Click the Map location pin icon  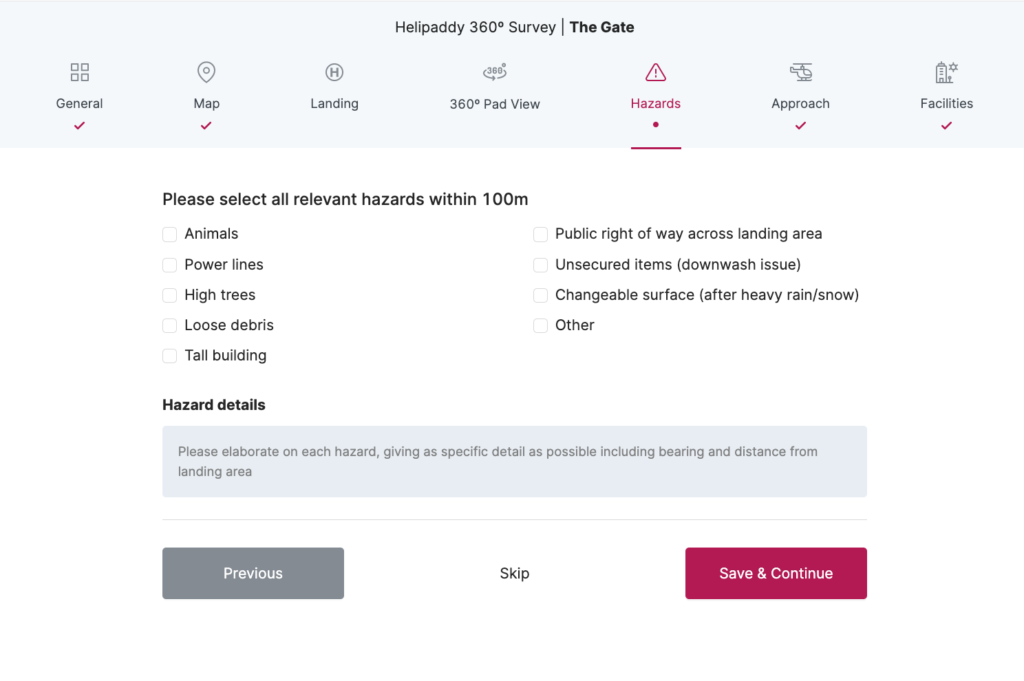[206, 72]
